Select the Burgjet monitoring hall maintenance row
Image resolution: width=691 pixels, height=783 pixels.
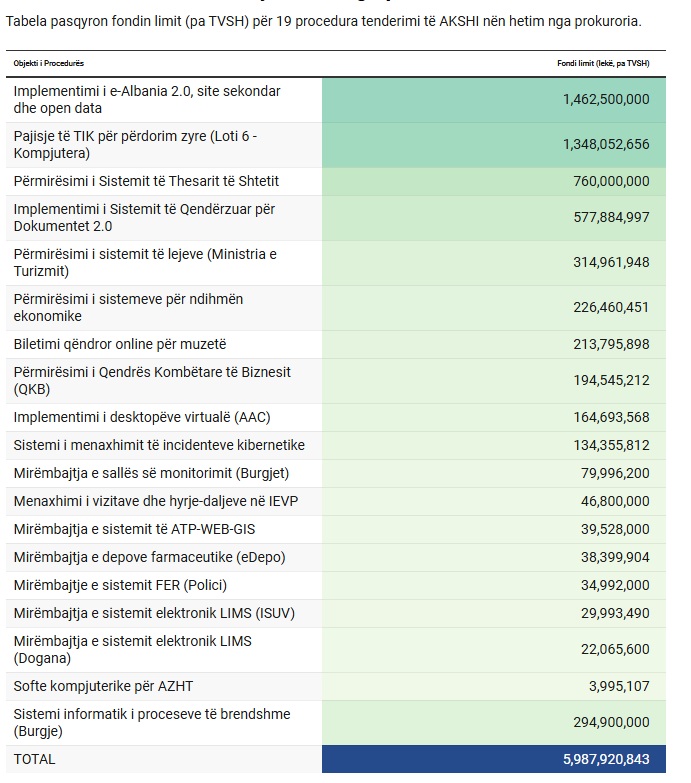pyautogui.click(x=336, y=473)
